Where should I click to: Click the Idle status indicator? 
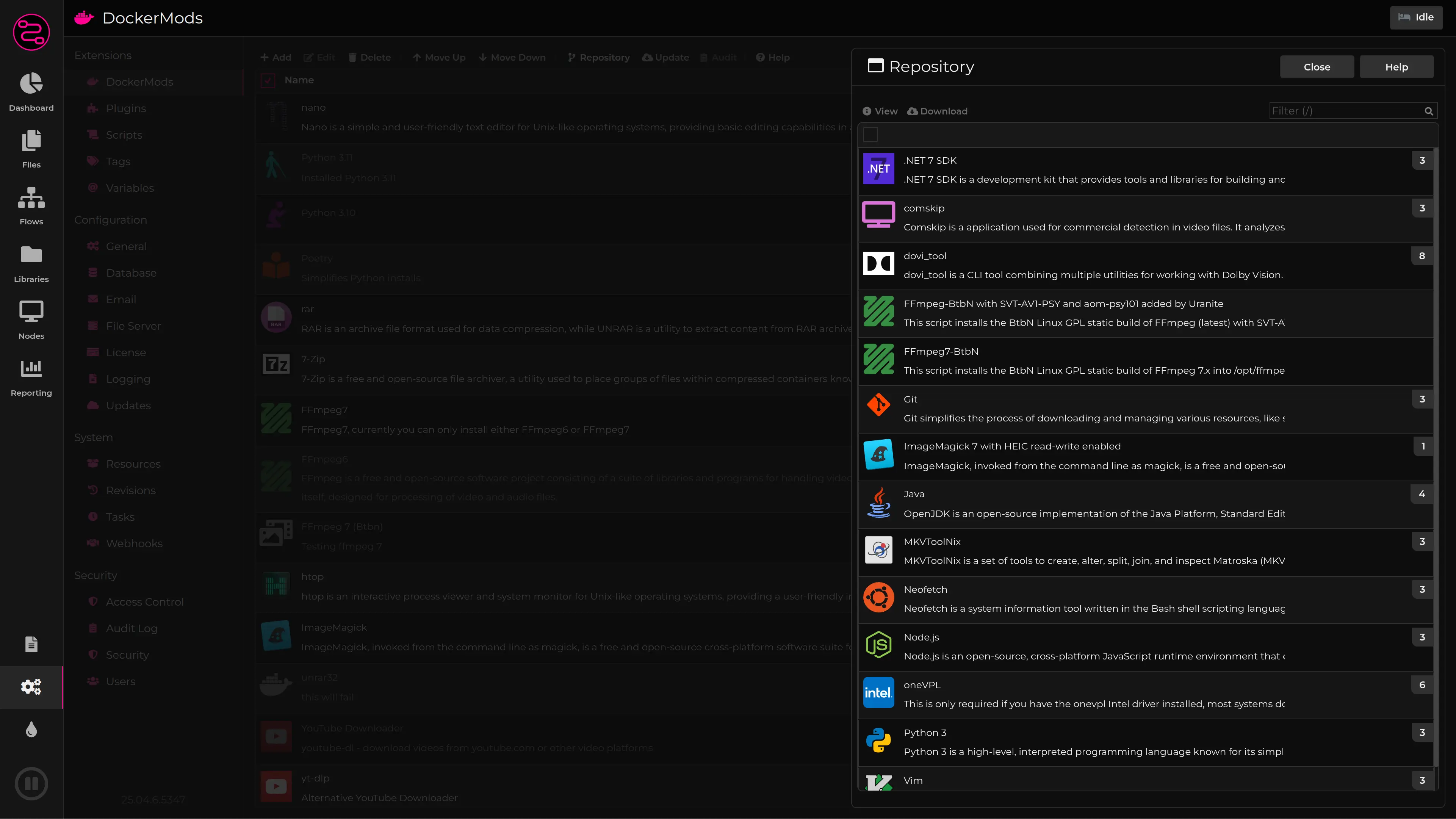pos(1416,17)
